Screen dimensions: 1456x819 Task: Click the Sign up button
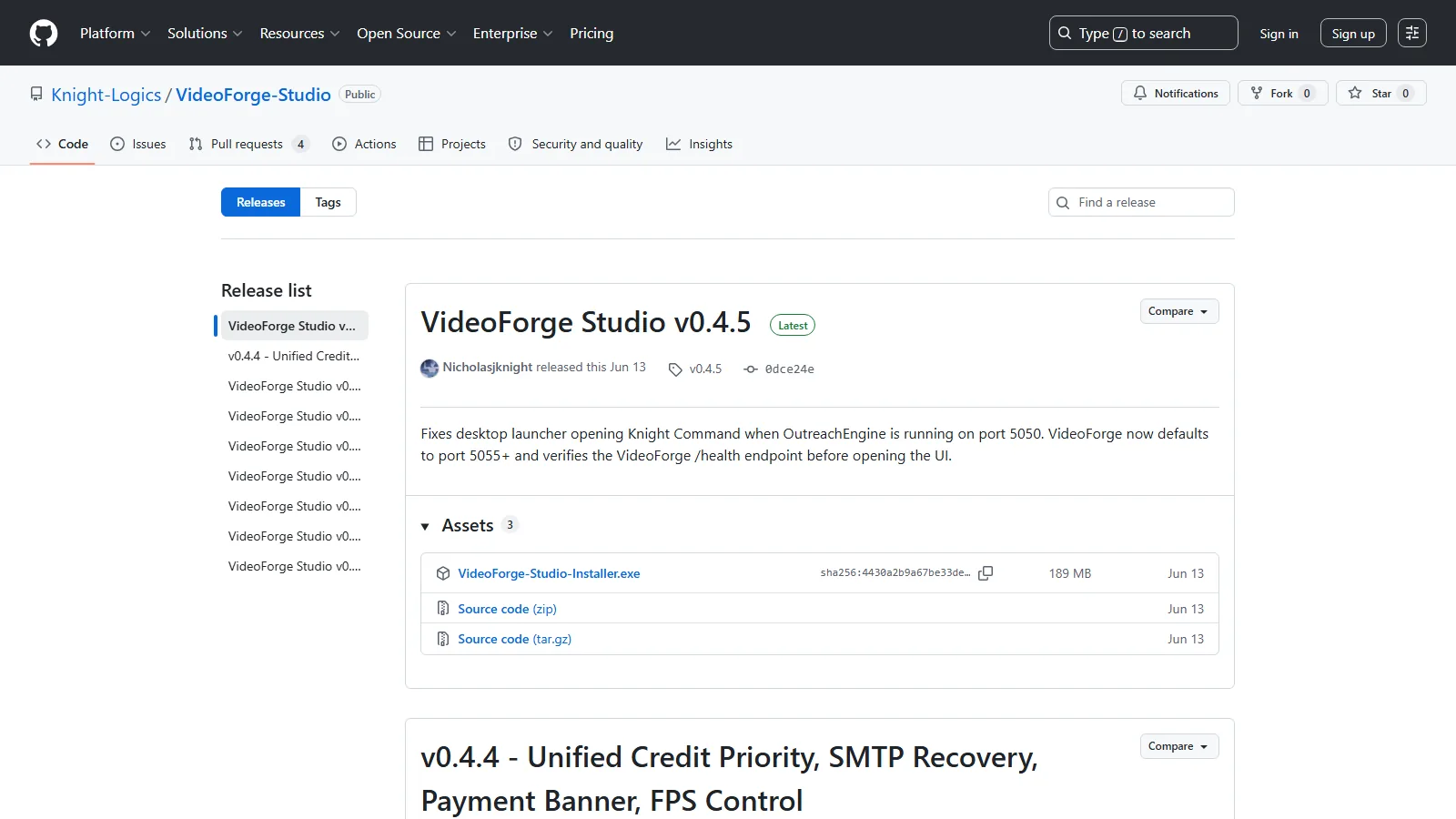(x=1353, y=34)
